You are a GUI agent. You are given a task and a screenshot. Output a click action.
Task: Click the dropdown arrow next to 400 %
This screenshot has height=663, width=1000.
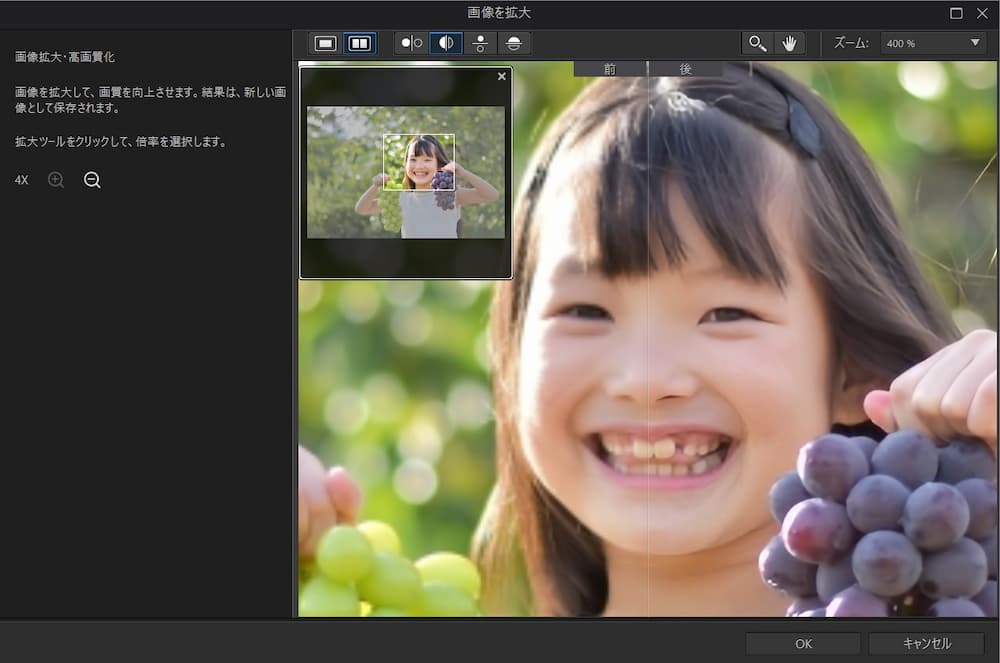coord(975,43)
